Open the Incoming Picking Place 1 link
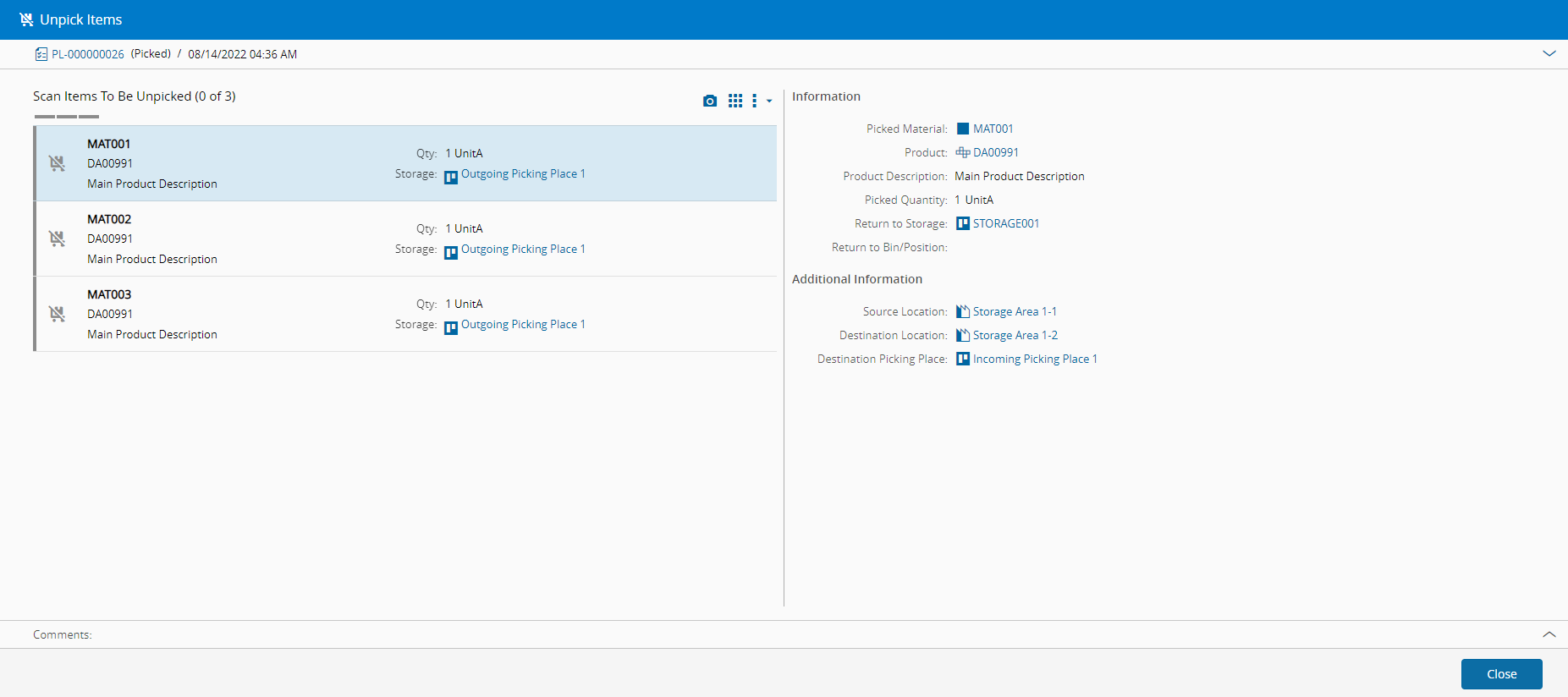1568x697 pixels. (1034, 359)
